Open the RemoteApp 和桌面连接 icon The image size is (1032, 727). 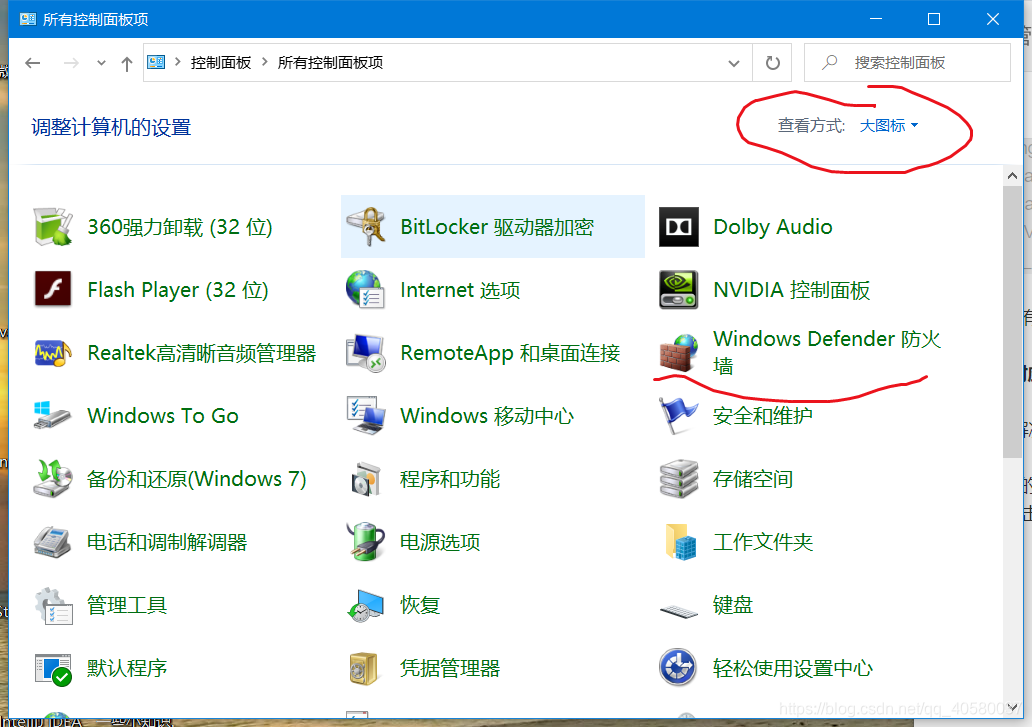click(366, 353)
